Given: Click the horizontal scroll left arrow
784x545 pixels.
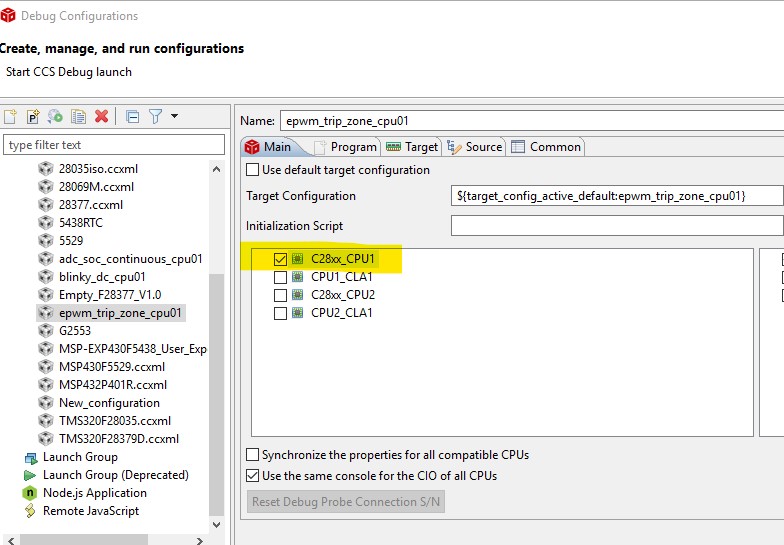Looking at the screenshot, I should point(10,540).
